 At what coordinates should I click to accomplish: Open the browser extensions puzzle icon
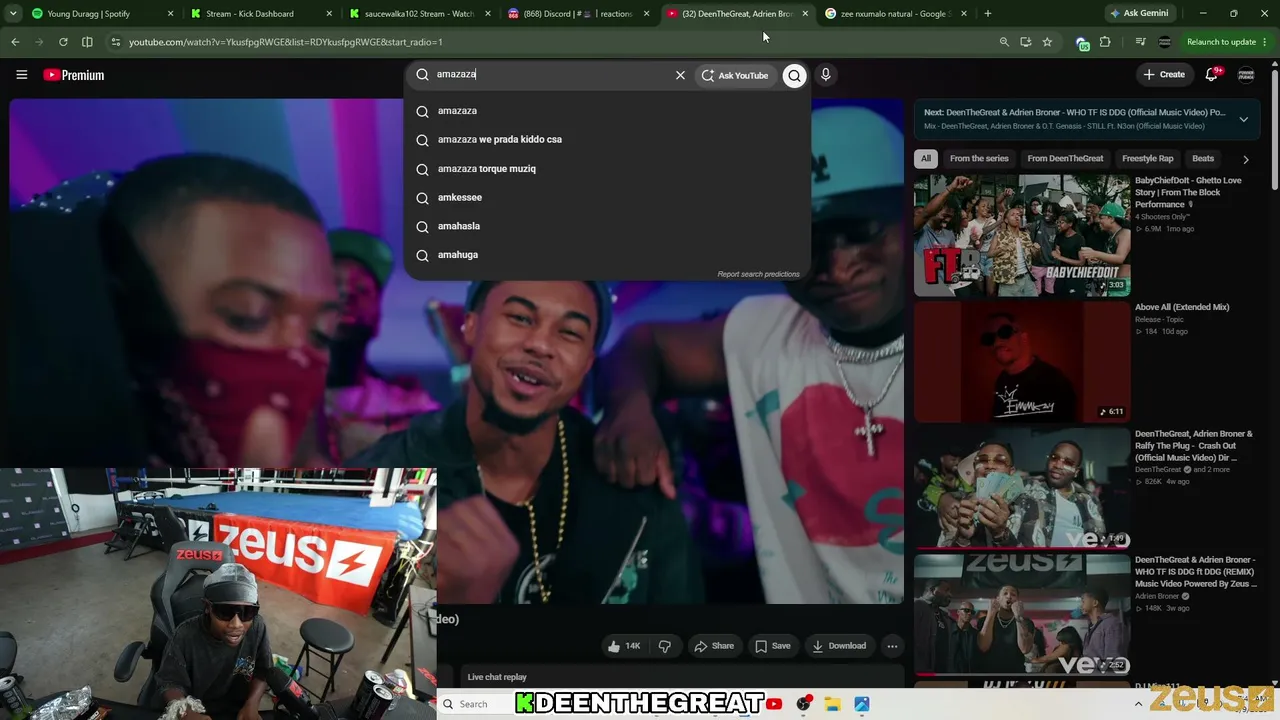tap(1105, 42)
